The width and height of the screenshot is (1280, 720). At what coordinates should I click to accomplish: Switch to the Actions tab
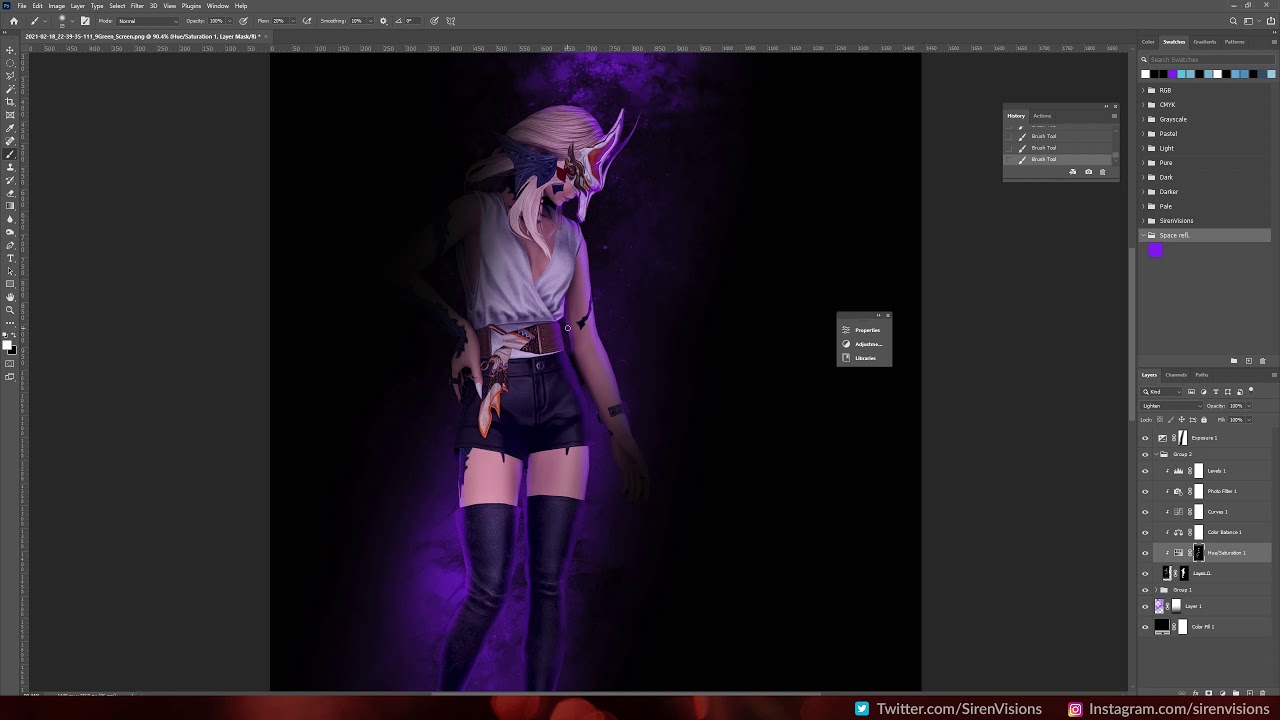tap(1042, 116)
